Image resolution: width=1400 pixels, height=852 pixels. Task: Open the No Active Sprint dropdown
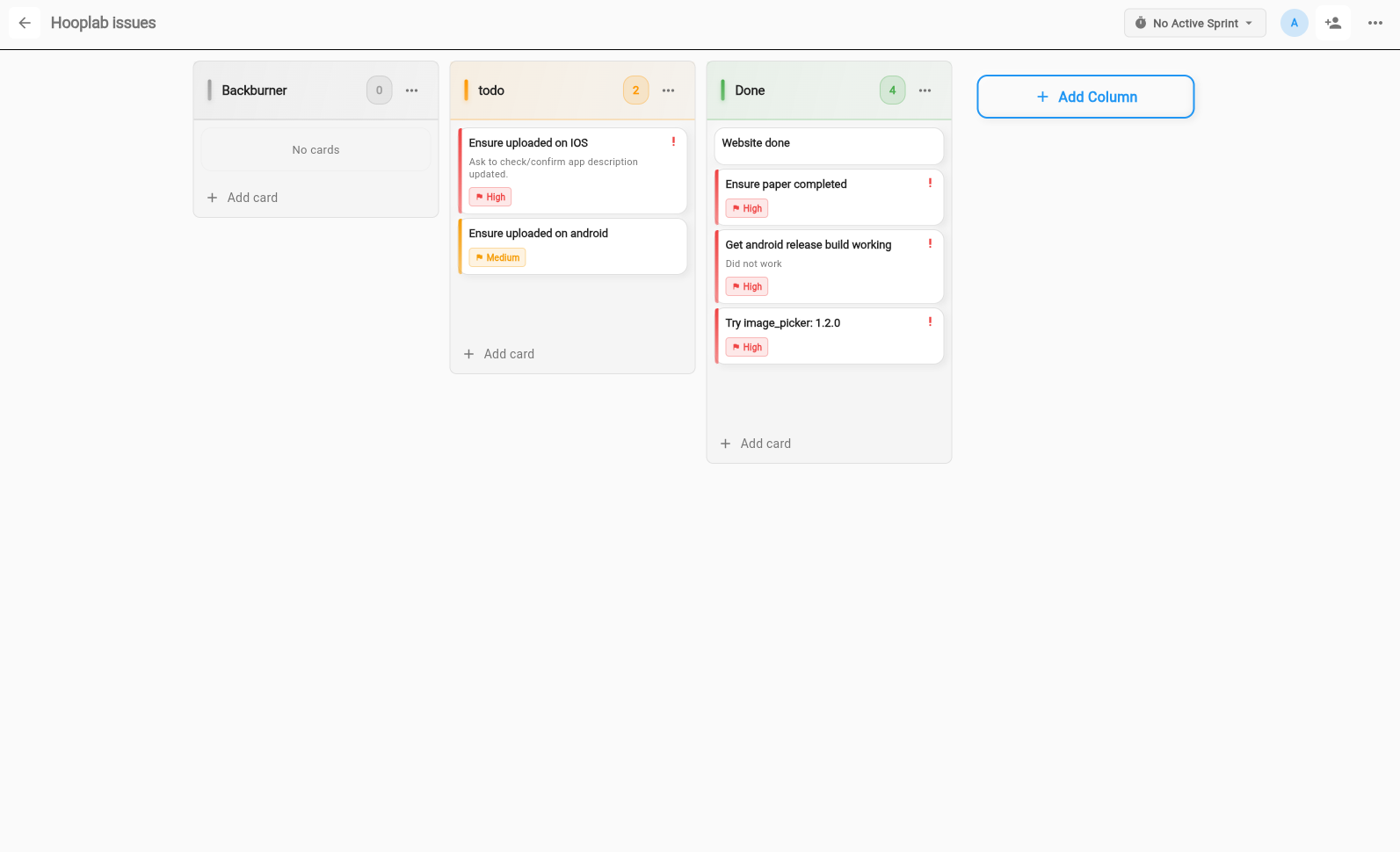point(1194,23)
